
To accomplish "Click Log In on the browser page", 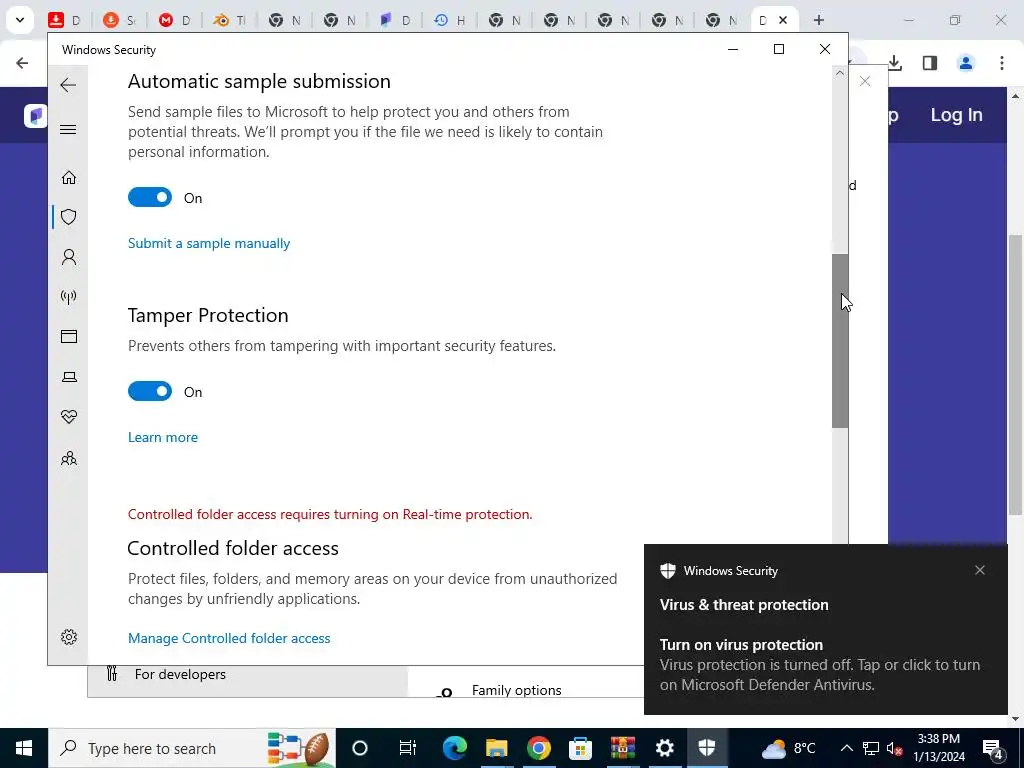I will [956, 115].
